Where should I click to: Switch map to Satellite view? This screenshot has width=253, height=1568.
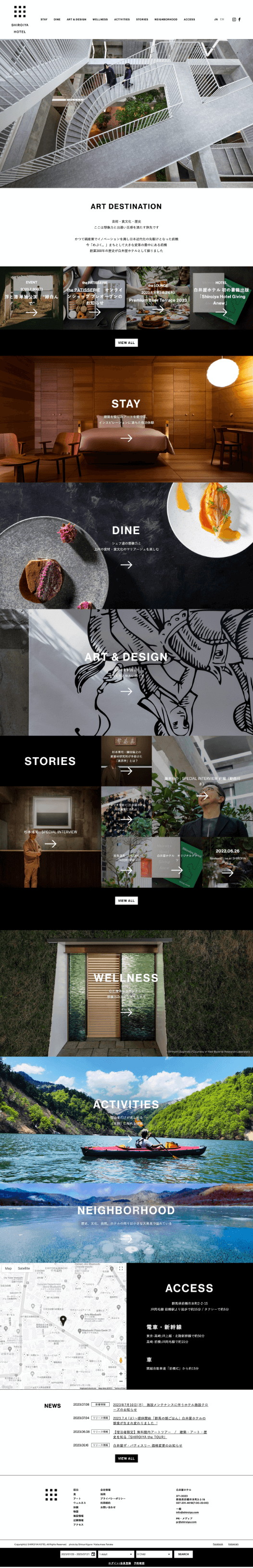tap(25, 1268)
